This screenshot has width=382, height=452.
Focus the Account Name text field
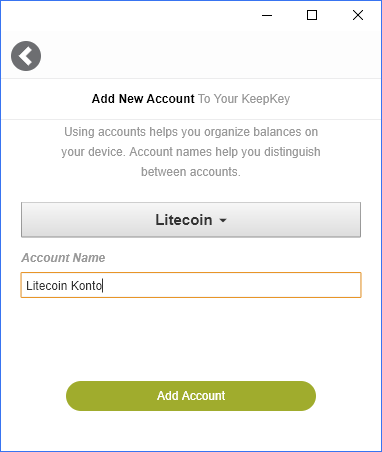point(191,285)
